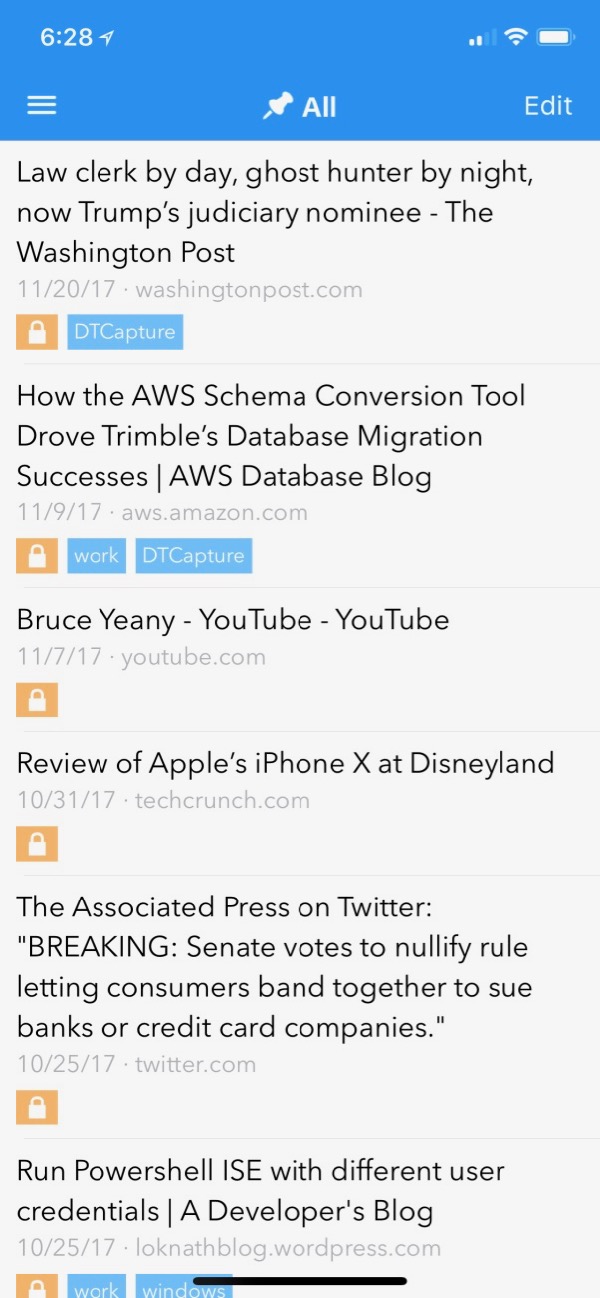The height and width of the screenshot is (1298, 600).
Task: Tap the lock icon under Powershell ISE bookmark
Action: click(37, 1286)
